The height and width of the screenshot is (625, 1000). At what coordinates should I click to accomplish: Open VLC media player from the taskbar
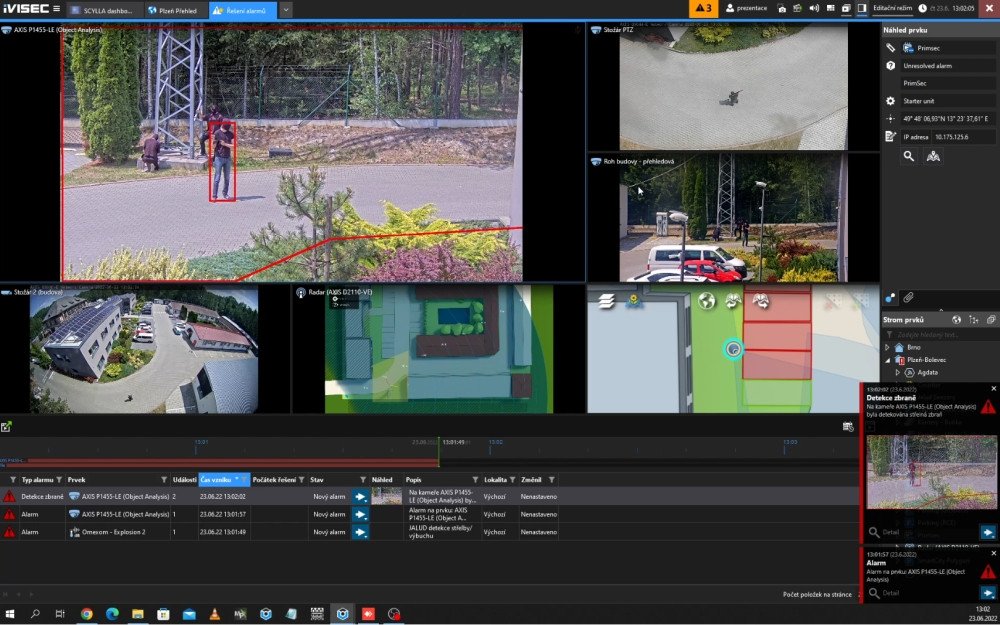213,614
